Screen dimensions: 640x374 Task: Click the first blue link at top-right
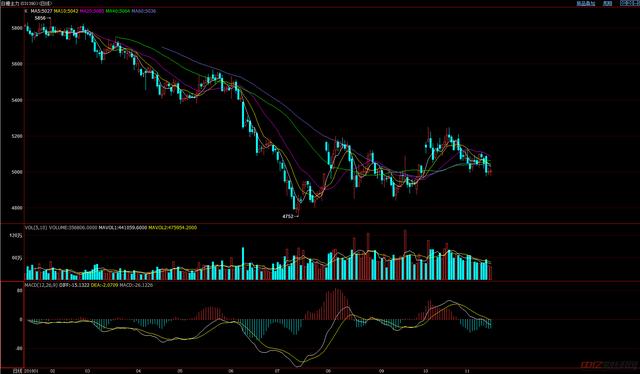(x=586, y=3)
